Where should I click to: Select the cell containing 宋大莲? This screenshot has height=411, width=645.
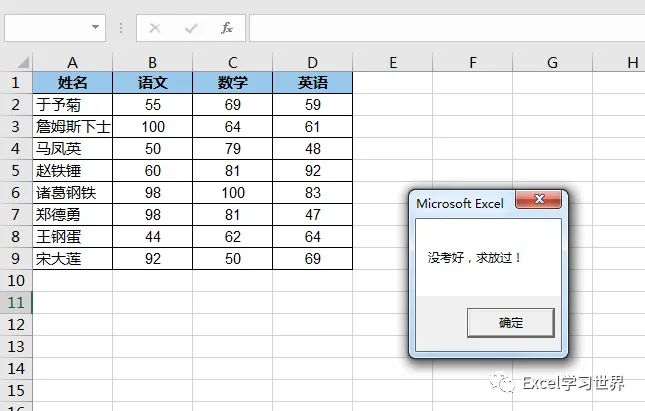(72, 259)
